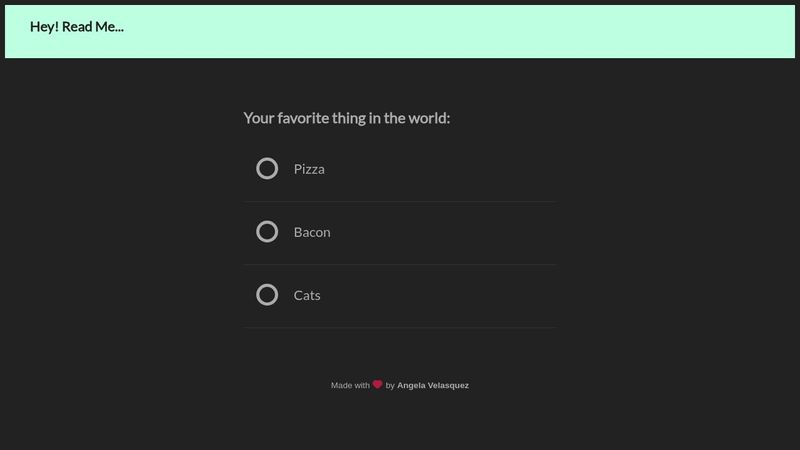Click the divider line beneath Bacon option
The image size is (800, 450).
click(x=400, y=264)
